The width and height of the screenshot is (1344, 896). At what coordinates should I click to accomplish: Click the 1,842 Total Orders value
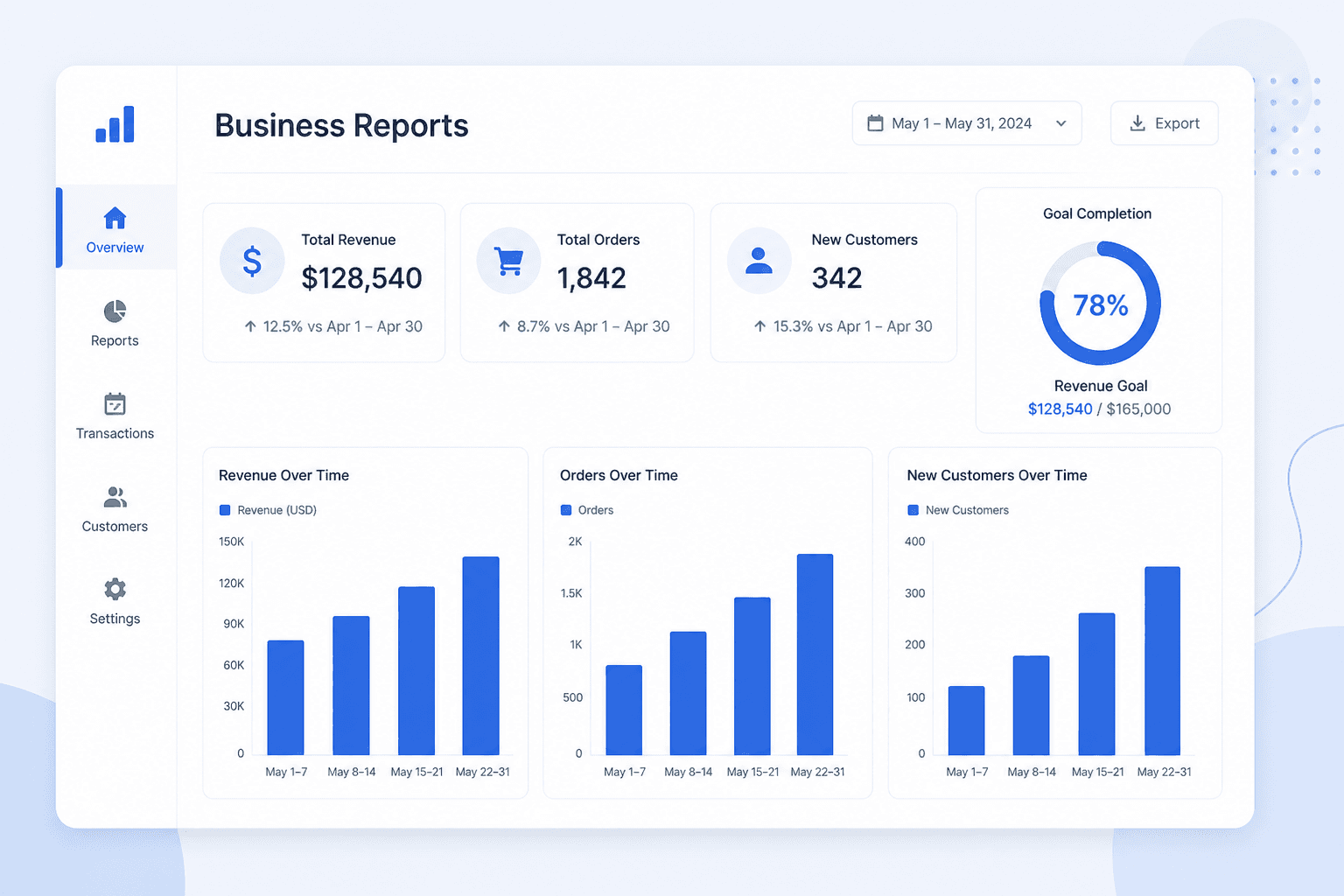(591, 278)
